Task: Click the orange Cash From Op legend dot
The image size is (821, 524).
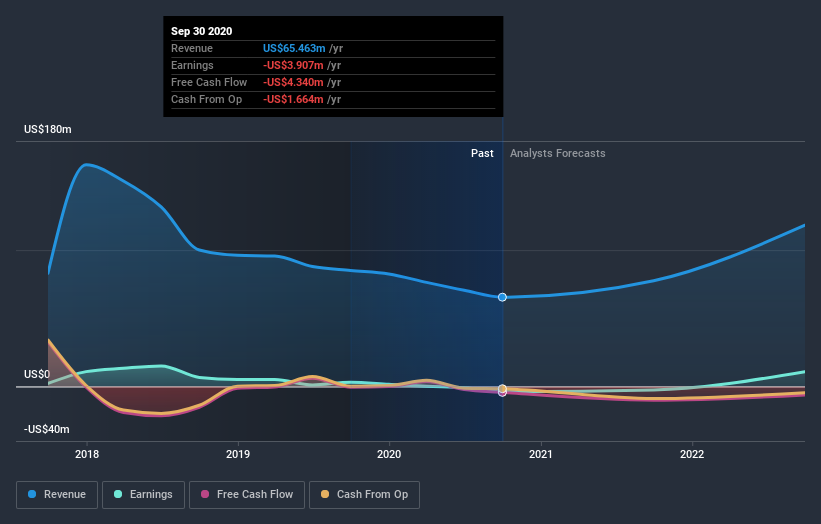Action: [325, 494]
